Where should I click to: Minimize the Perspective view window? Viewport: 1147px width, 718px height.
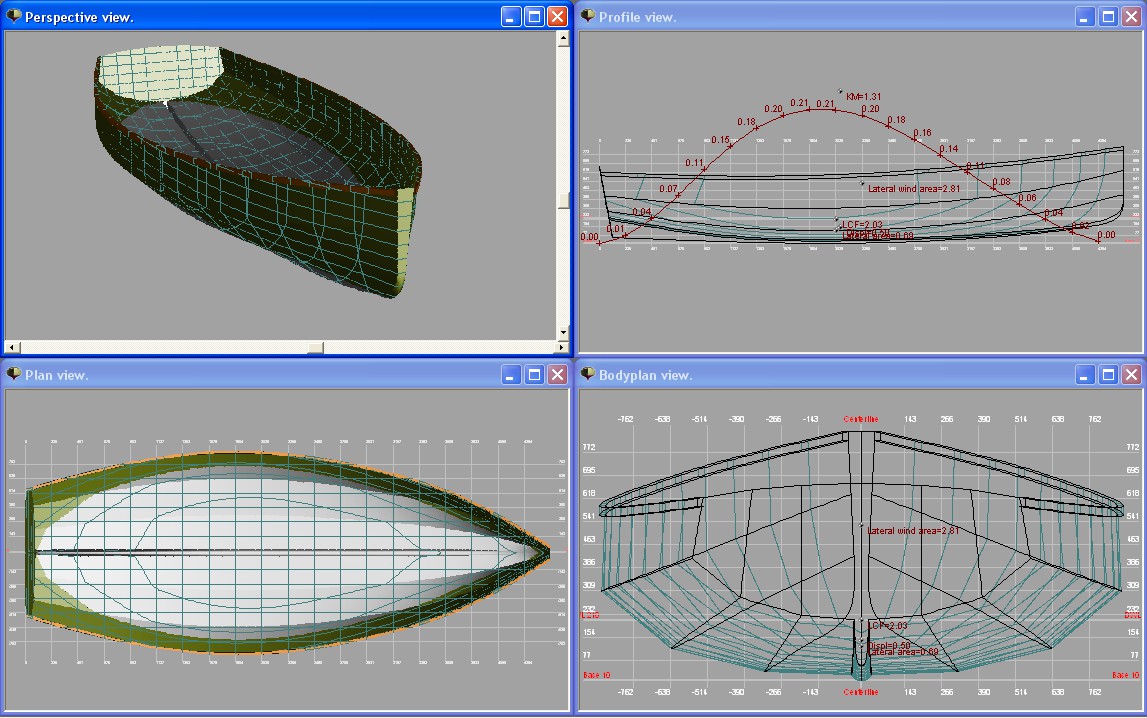click(x=511, y=16)
